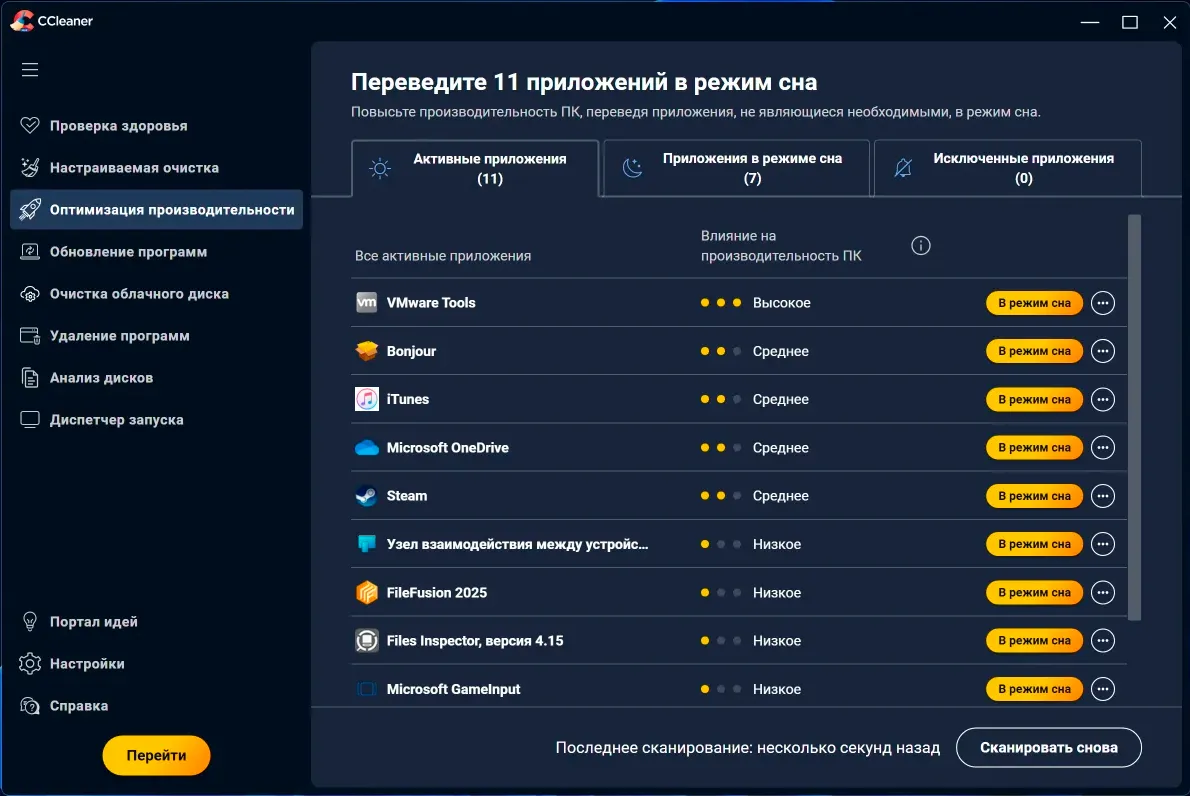Click the iTunes app icon
The width and height of the screenshot is (1190, 796).
pos(367,399)
